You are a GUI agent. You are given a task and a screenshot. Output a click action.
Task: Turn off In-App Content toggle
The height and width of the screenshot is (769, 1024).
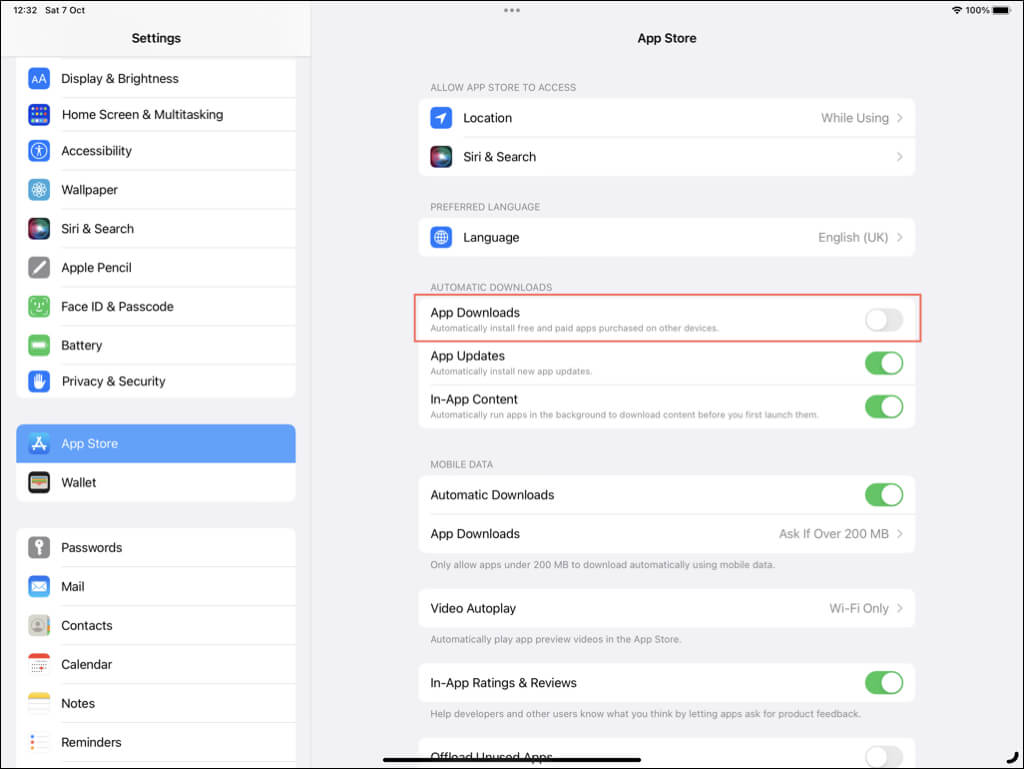click(x=884, y=406)
